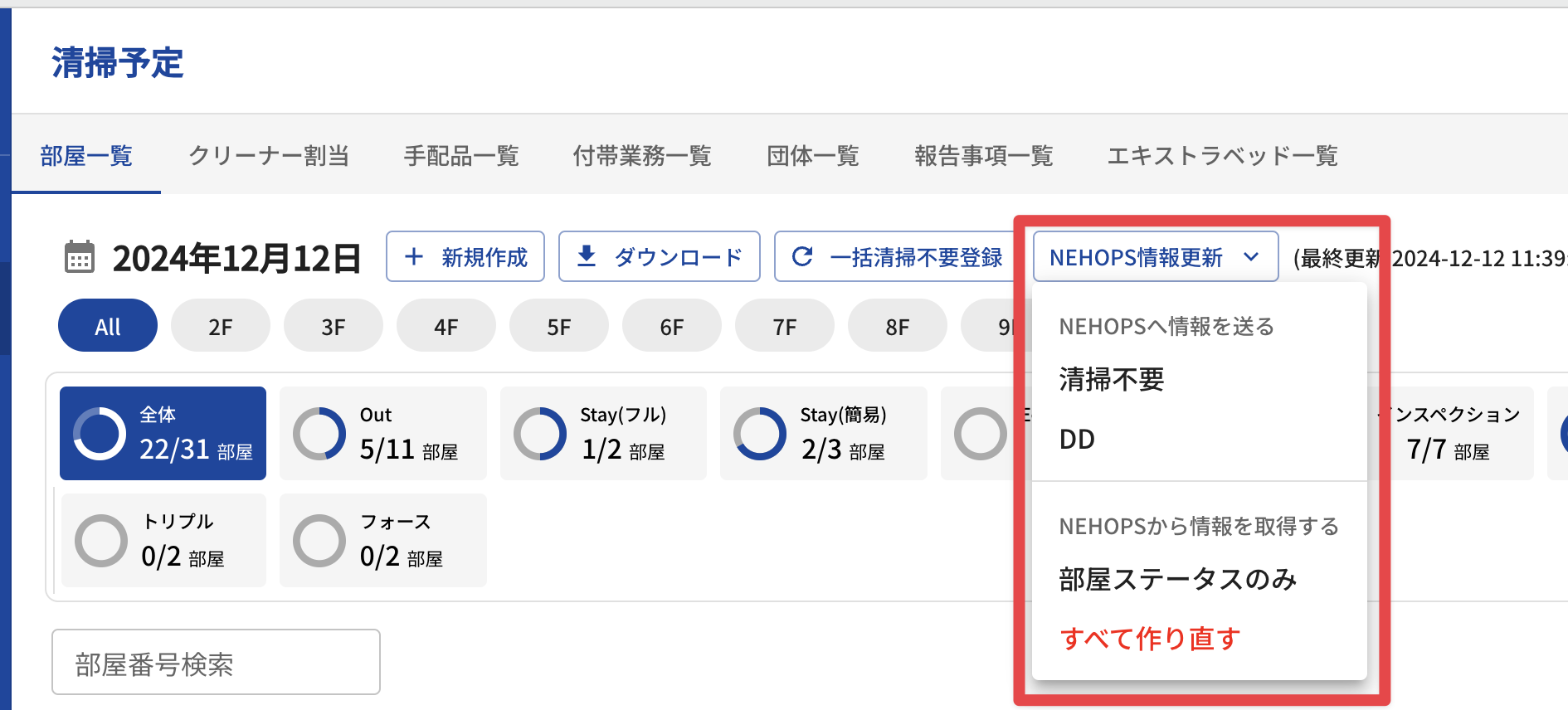Select the red すべて作り直す option
The width and height of the screenshot is (1568, 710).
click(1150, 639)
